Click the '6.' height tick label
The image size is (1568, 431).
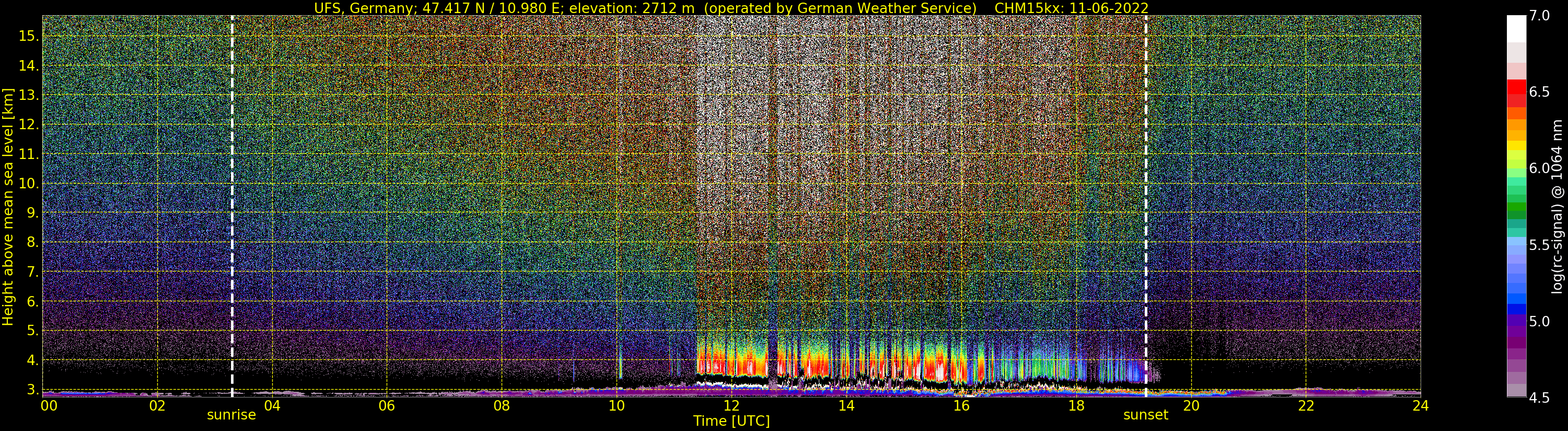tap(32, 301)
